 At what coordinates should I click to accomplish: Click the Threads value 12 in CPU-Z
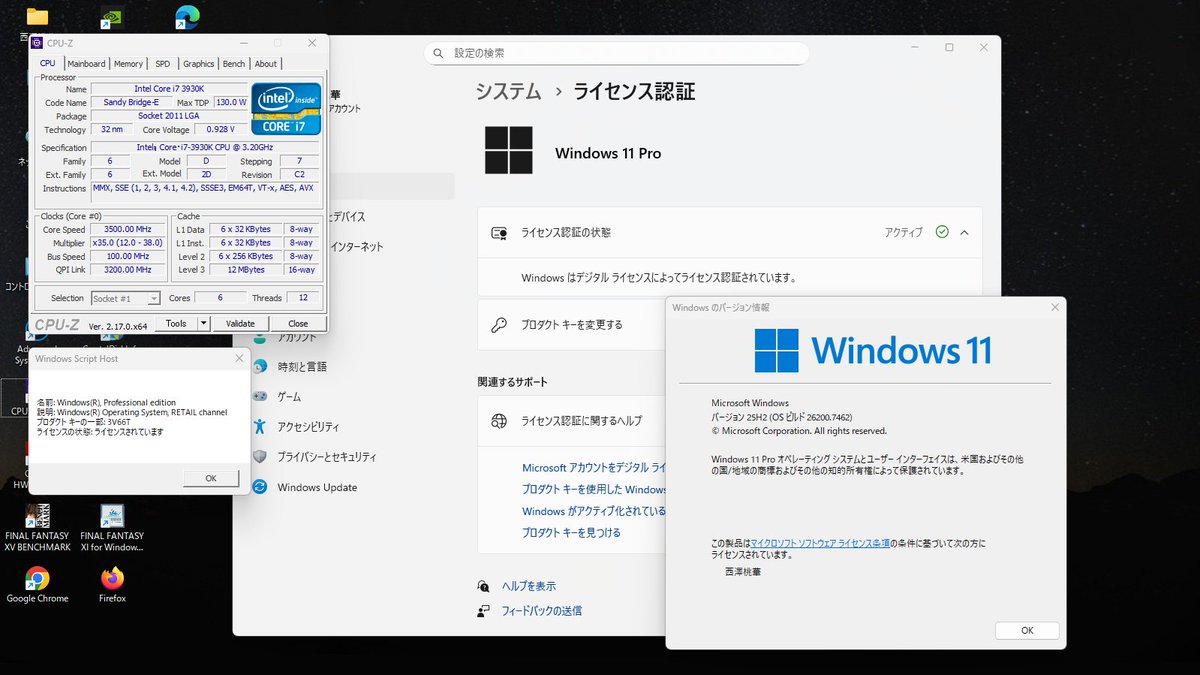click(302, 298)
